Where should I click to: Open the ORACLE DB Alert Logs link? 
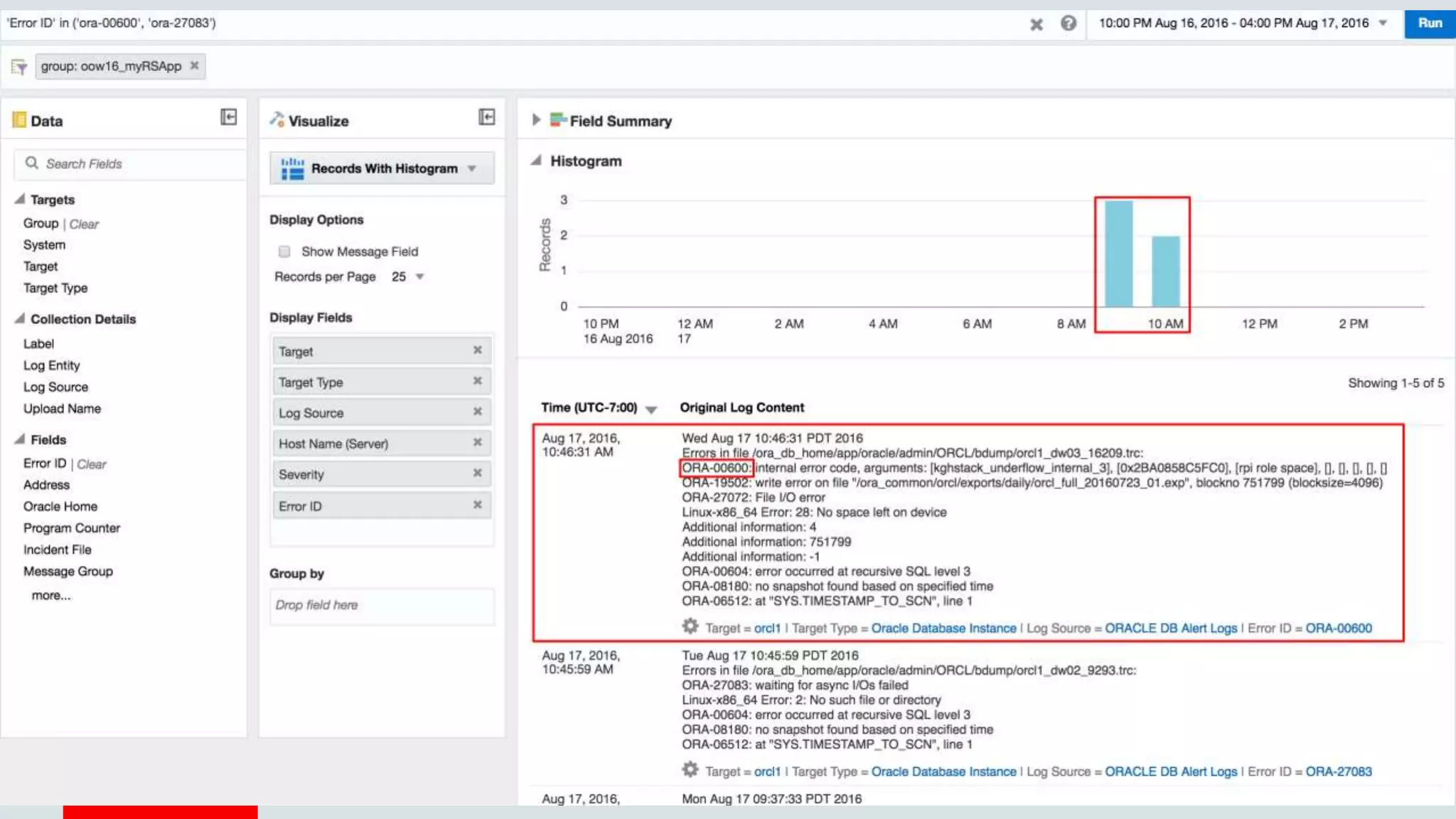pyautogui.click(x=1170, y=628)
